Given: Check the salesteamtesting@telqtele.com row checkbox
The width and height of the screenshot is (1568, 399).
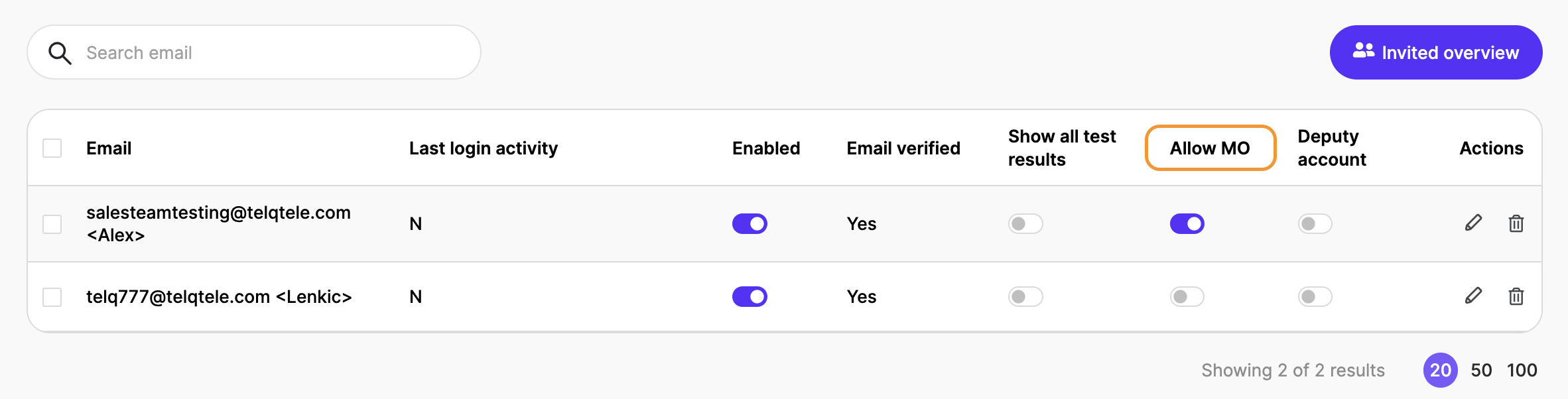Looking at the screenshot, I should (x=52, y=224).
